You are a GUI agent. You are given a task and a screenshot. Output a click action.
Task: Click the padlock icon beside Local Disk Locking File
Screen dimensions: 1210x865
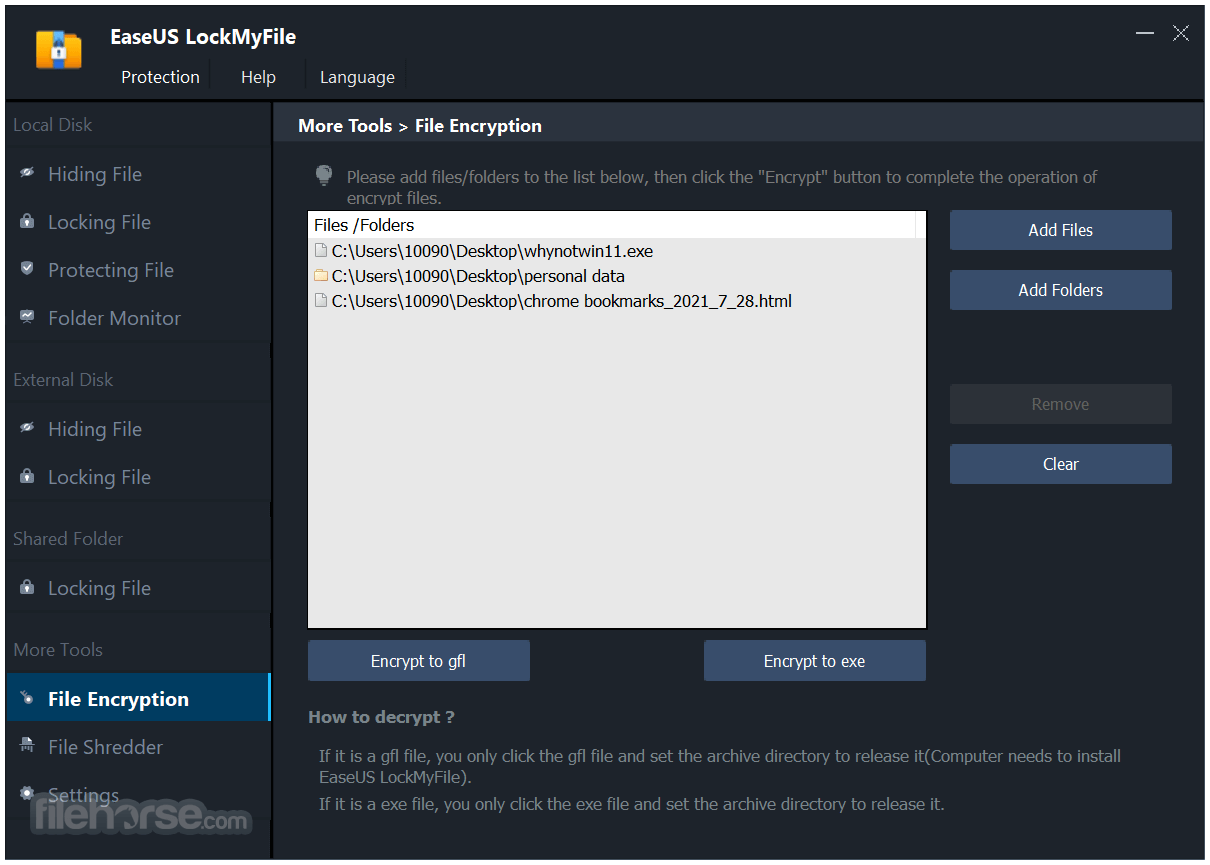(28, 221)
